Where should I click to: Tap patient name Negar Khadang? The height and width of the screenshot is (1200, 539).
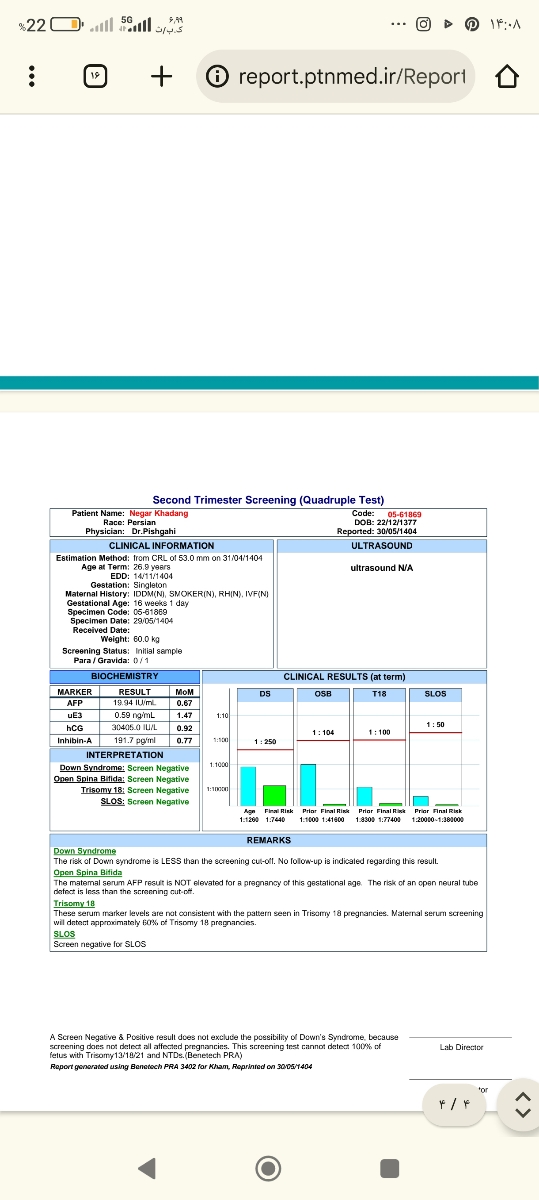point(158,514)
